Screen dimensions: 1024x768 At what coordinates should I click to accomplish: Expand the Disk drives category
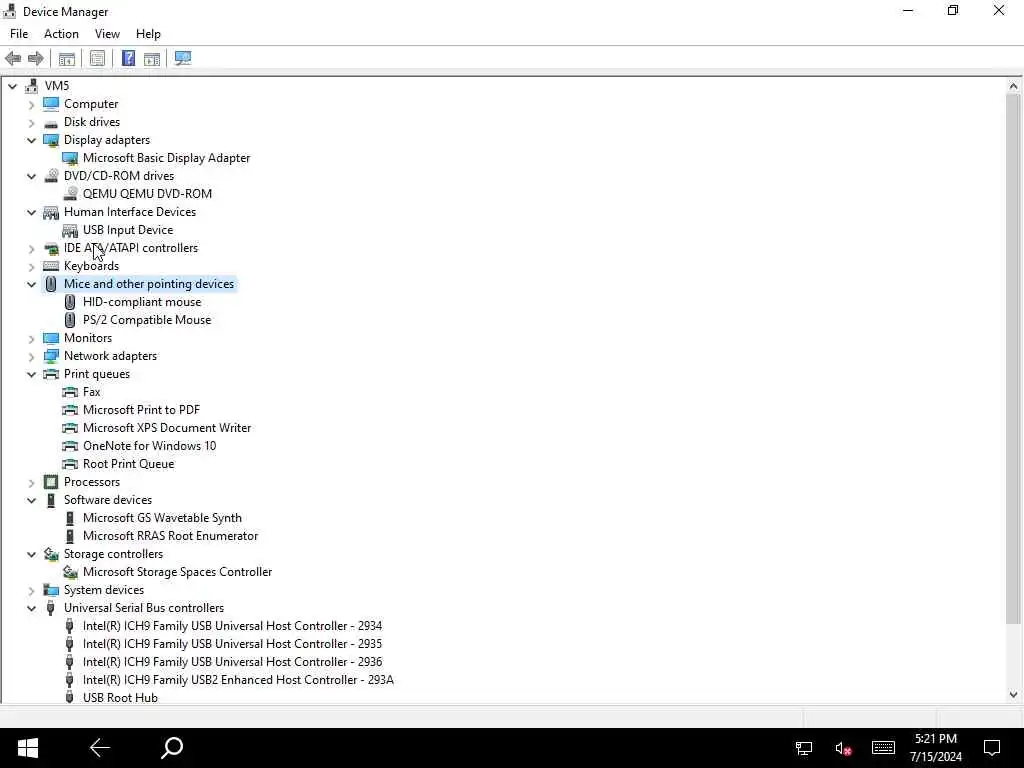click(31, 122)
